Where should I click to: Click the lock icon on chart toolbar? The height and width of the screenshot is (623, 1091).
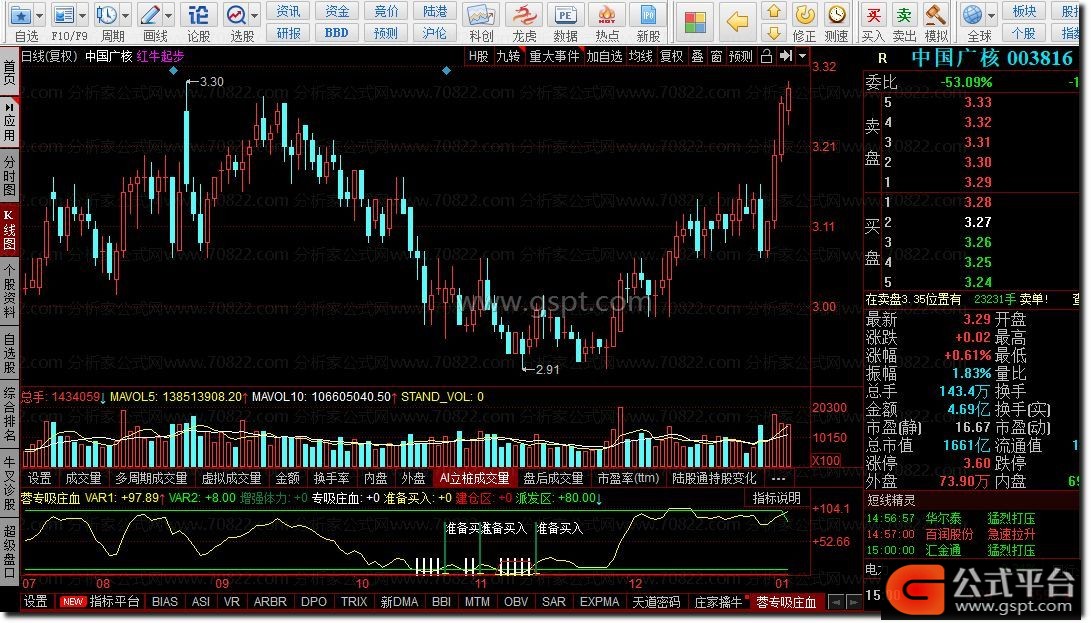pyautogui.click(x=766, y=56)
